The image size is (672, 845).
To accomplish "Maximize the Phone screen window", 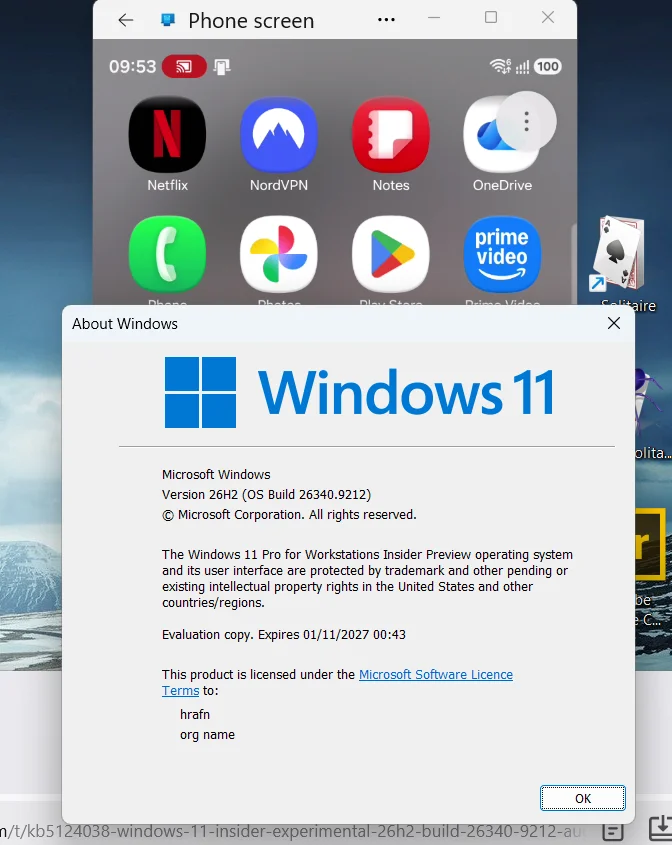I will tap(491, 17).
